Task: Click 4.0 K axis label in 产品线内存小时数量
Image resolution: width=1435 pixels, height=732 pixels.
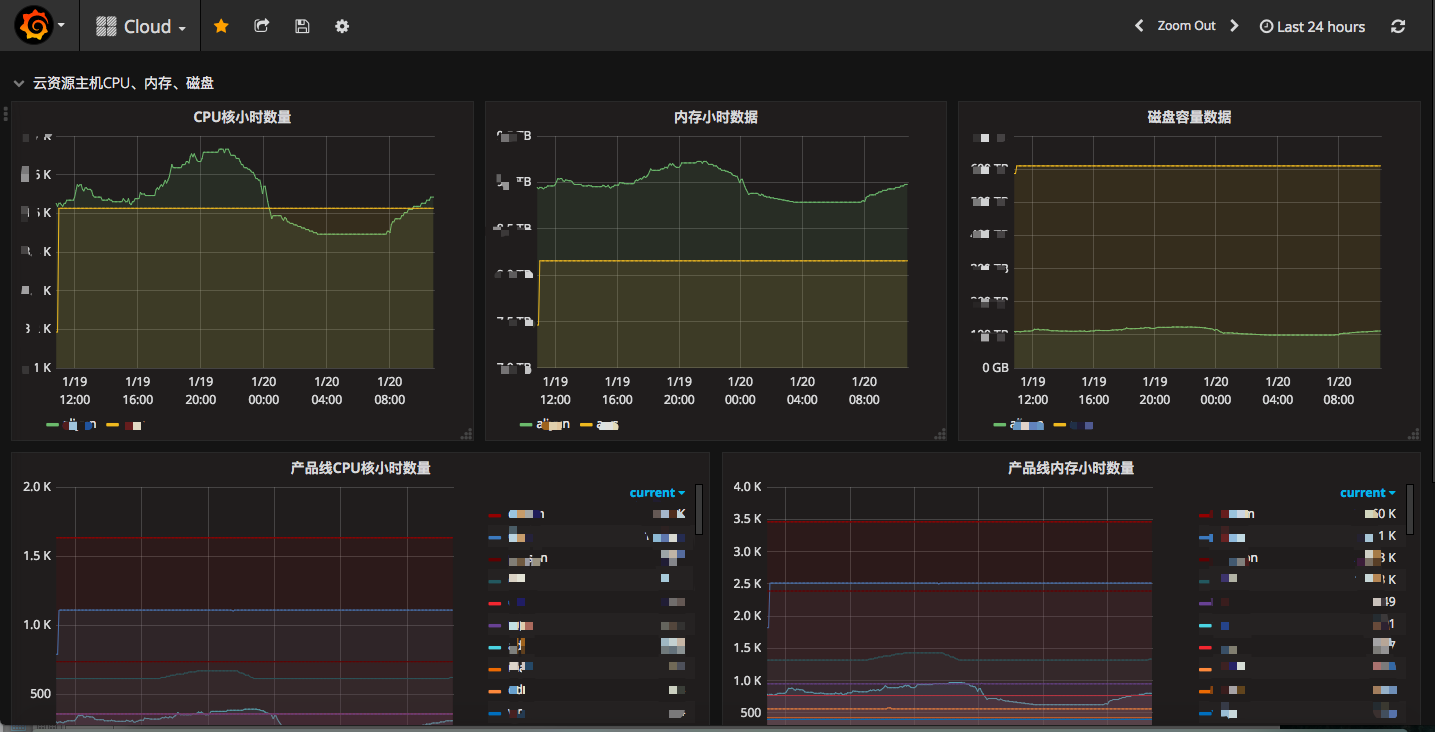Action: [748, 487]
